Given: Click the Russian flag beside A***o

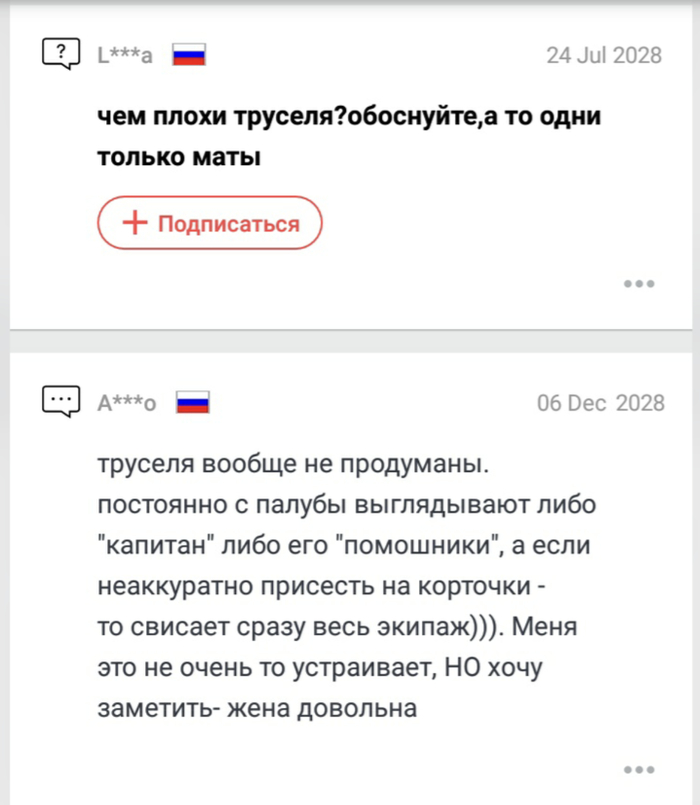Looking at the screenshot, I should click(x=192, y=403).
